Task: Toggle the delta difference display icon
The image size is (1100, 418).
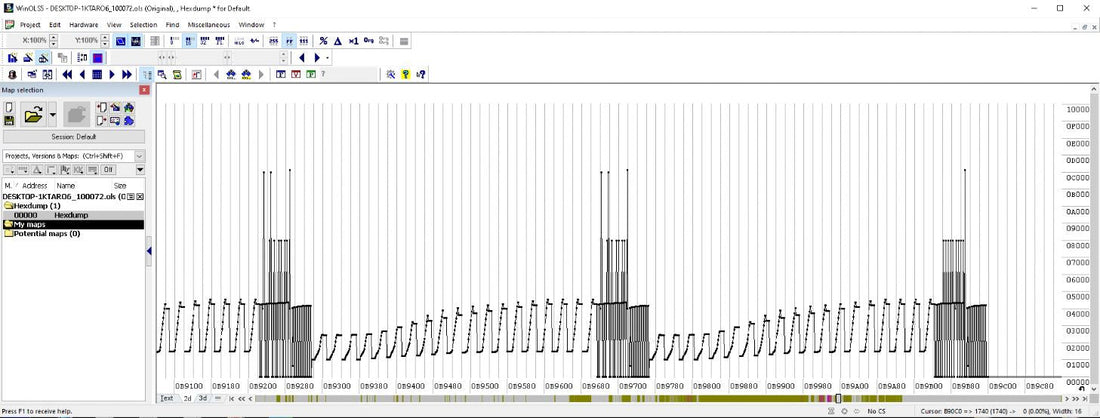Action: click(337, 41)
